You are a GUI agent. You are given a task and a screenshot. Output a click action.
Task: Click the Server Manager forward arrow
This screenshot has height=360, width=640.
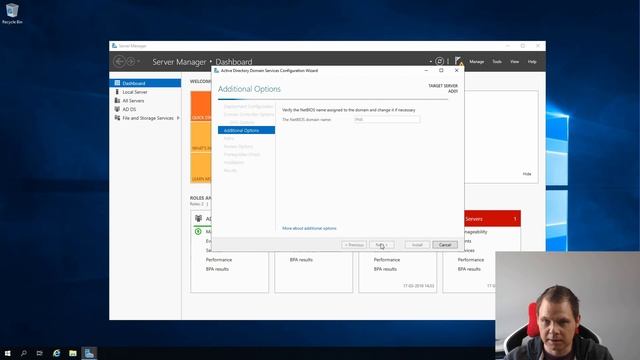[131, 62]
